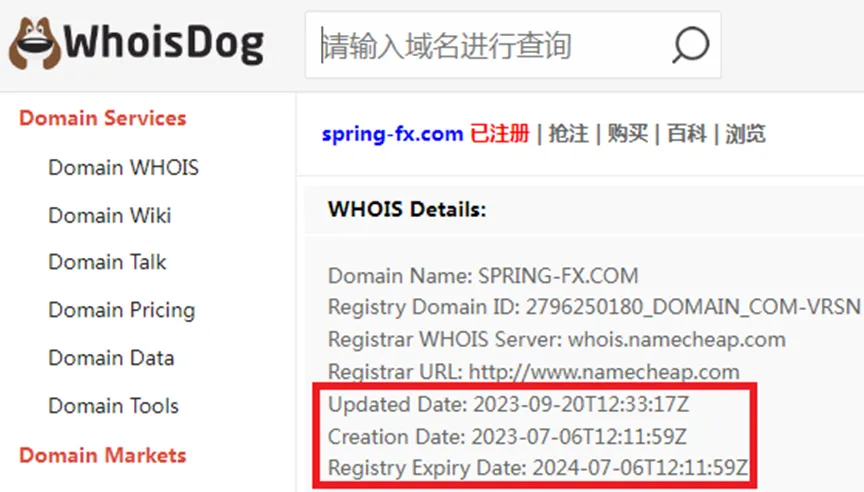Viewport: 864px width, 492px height.
Task: Click the red 已注册 status label
Action: [x=500, y=134]
